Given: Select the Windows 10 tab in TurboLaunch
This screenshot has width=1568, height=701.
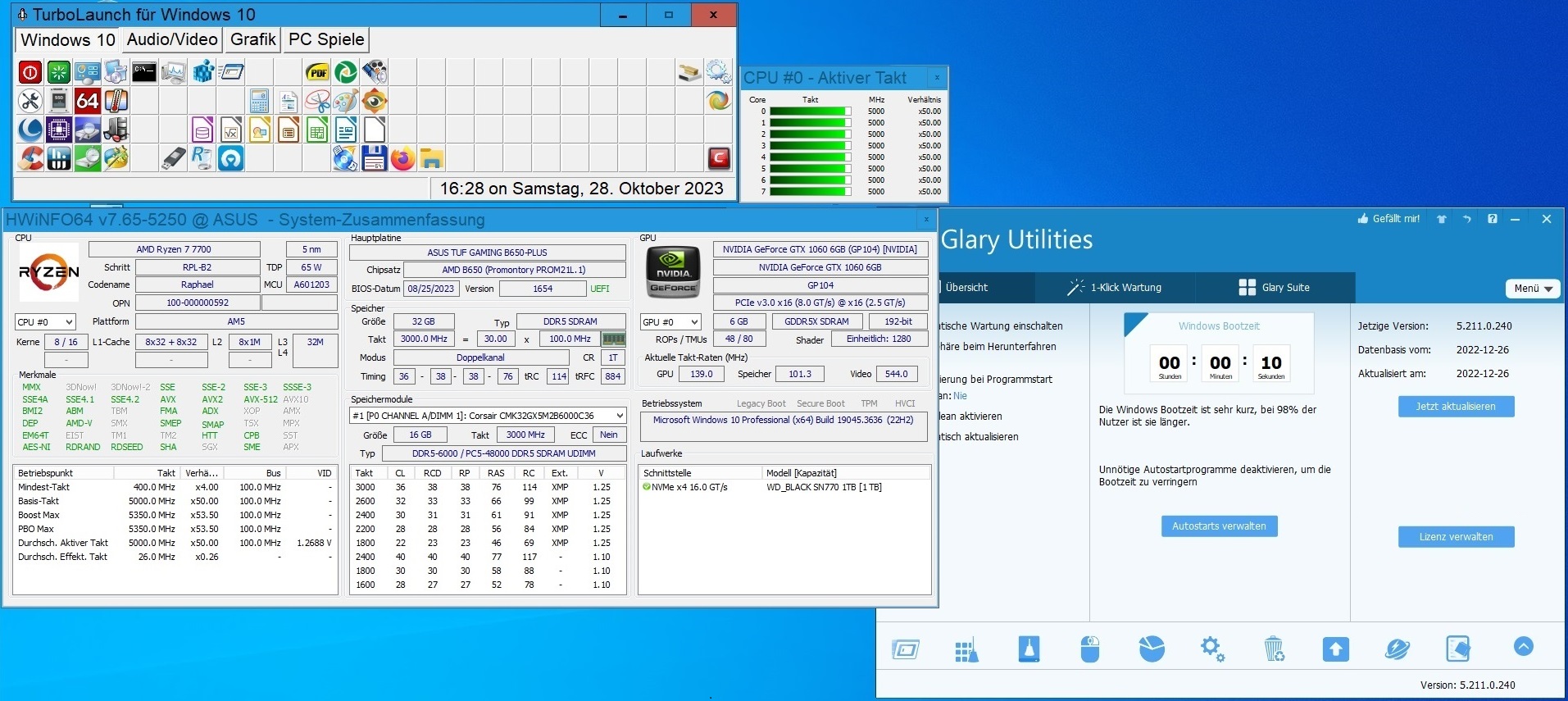Looking at the screenshot, I should [68, 39].
